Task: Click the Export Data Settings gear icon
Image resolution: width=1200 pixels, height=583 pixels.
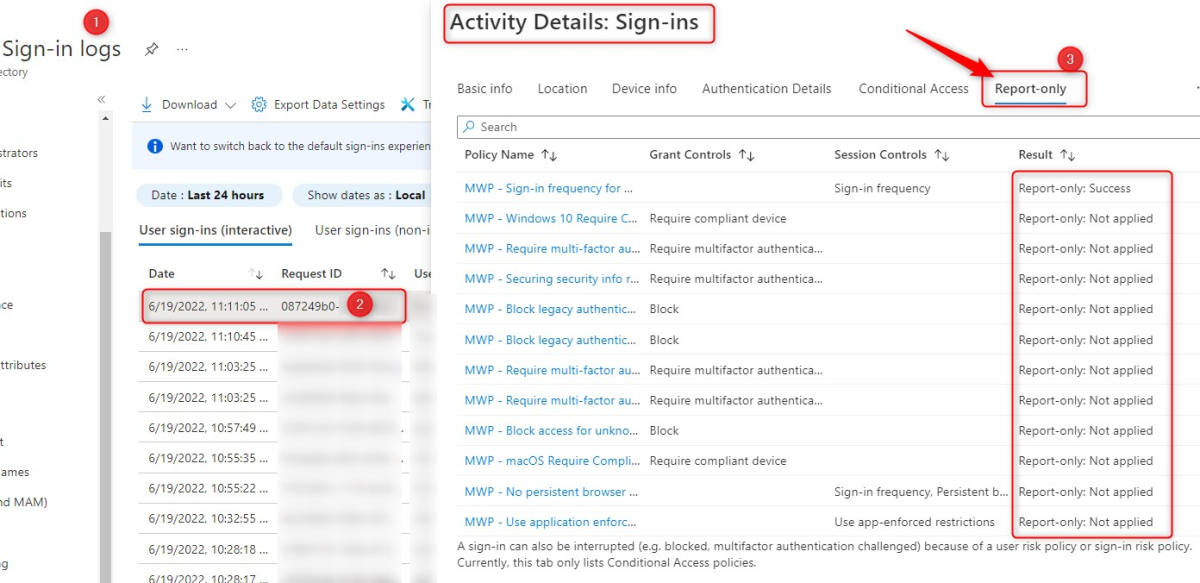Action: [259, 105]
